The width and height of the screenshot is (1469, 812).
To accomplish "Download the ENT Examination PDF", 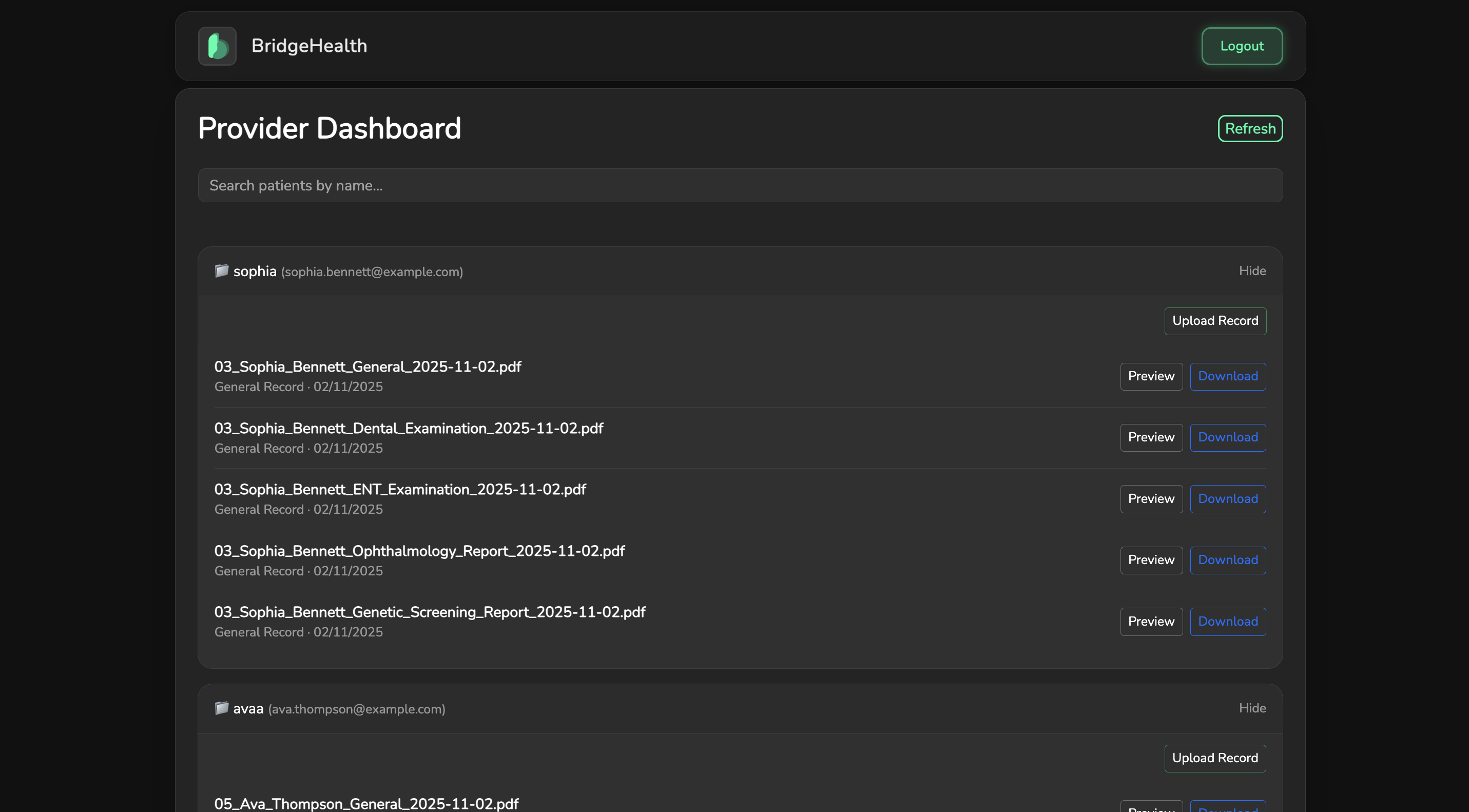I will 1227,499.
